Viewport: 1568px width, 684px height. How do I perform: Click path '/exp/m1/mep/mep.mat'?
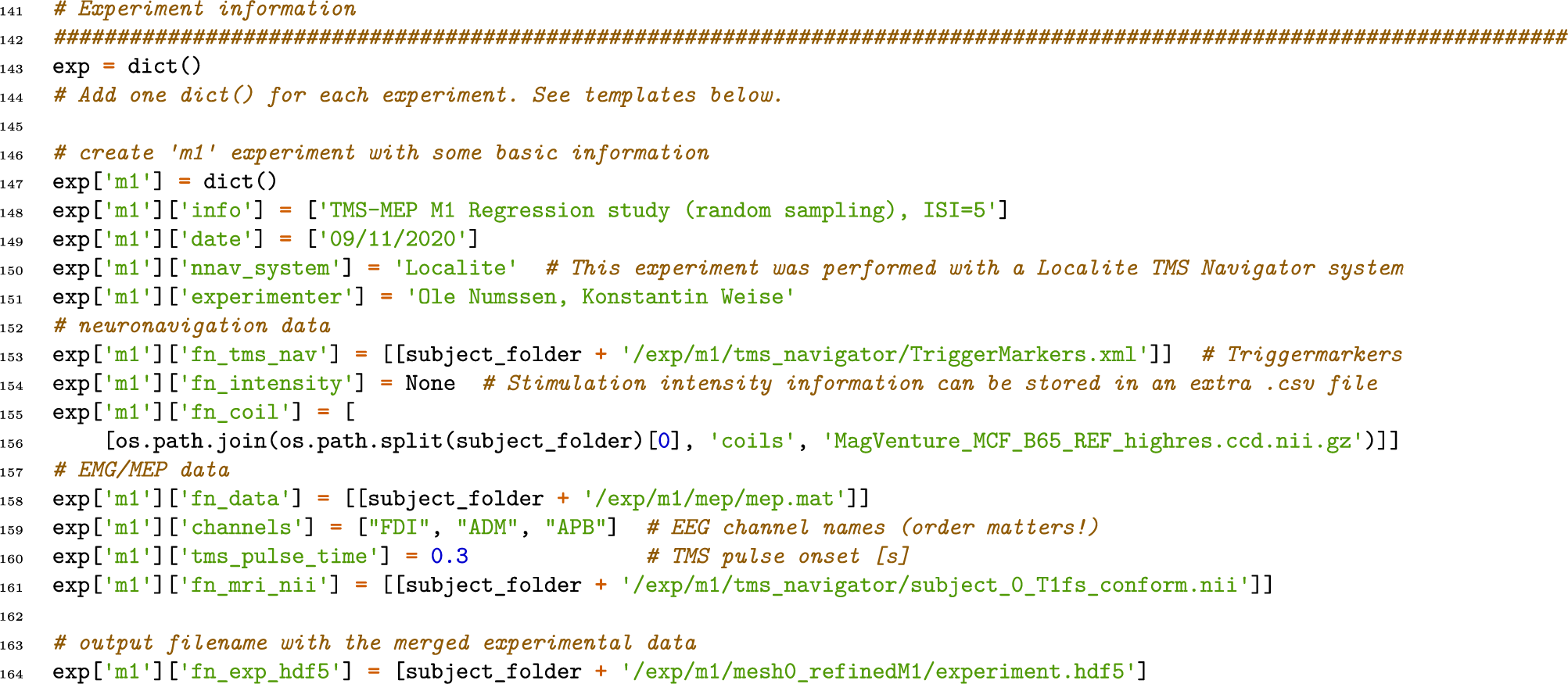715,500
